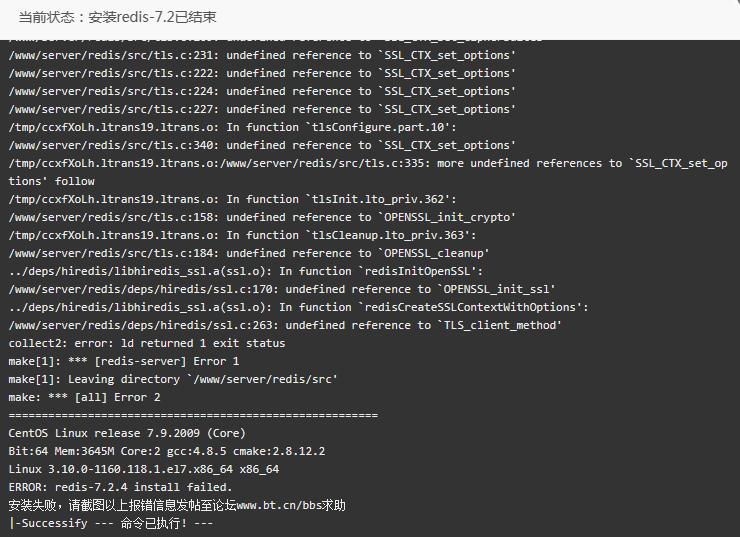Viewport: 740px width, 537px height.
Task: Click the Linux 3.10.0-1160 kernel version line
Action: 144,469
